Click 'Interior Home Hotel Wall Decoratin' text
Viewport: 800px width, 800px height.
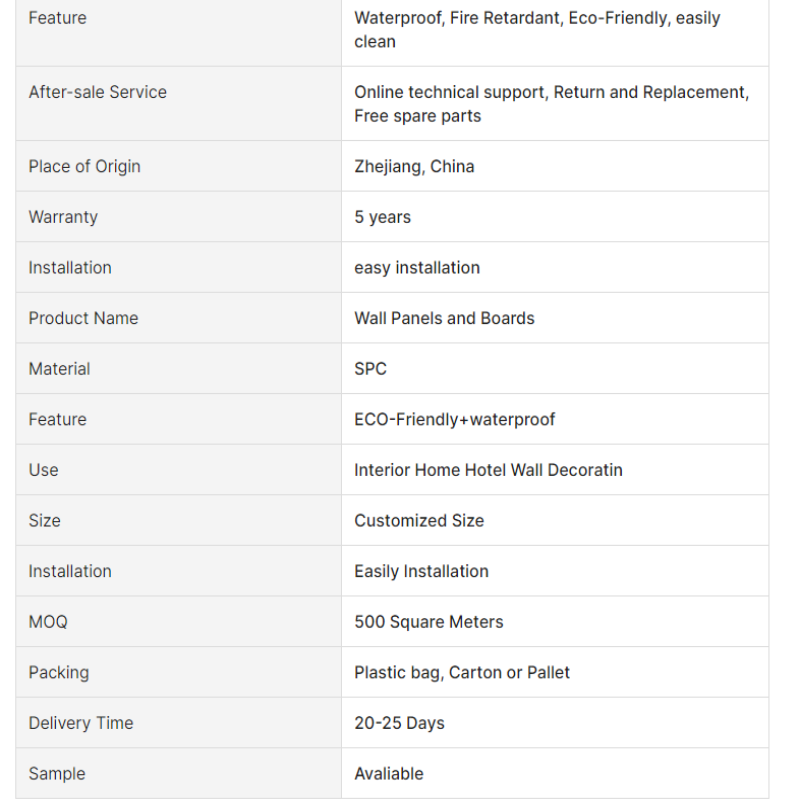pos(488,470)
